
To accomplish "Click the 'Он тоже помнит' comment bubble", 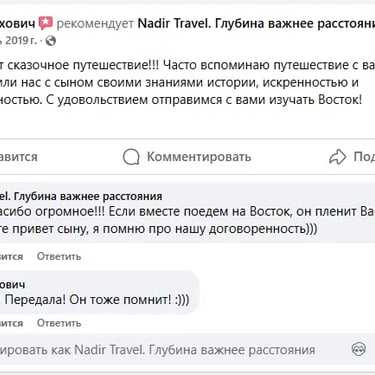I will 99,293.
